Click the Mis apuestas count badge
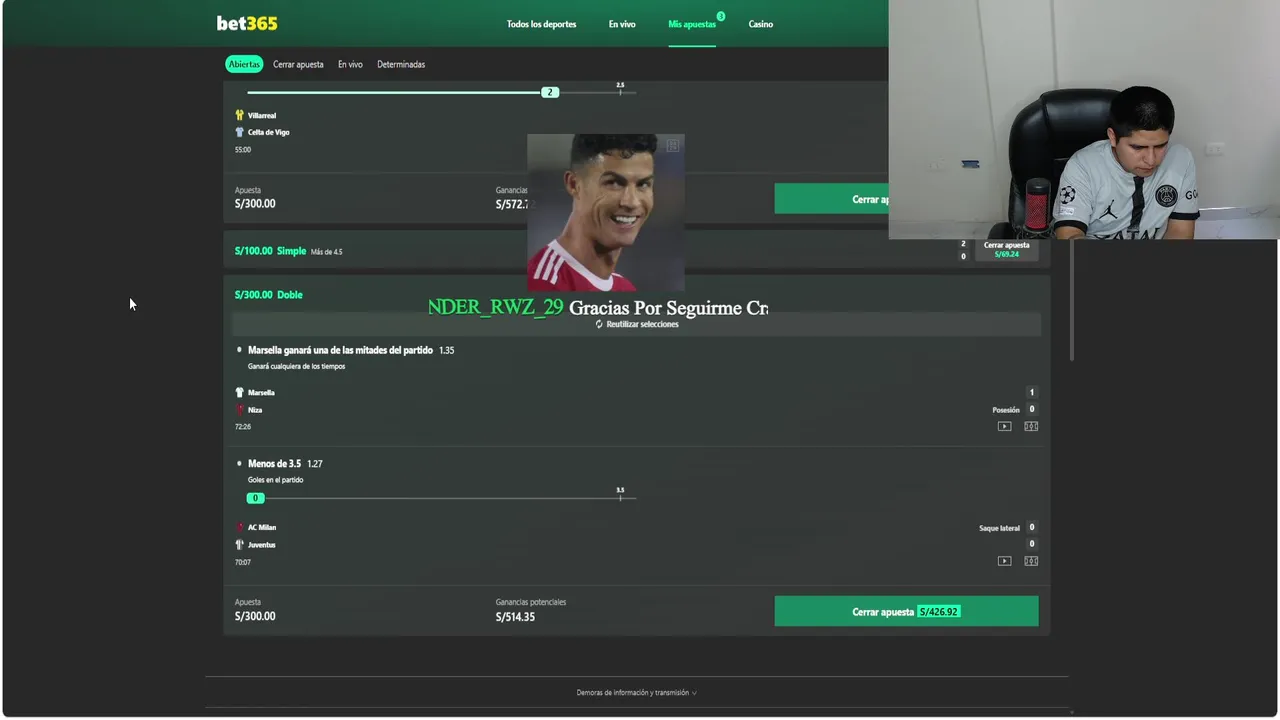The height and width of the screenshot is (720, 1280). tap(720, 16)
